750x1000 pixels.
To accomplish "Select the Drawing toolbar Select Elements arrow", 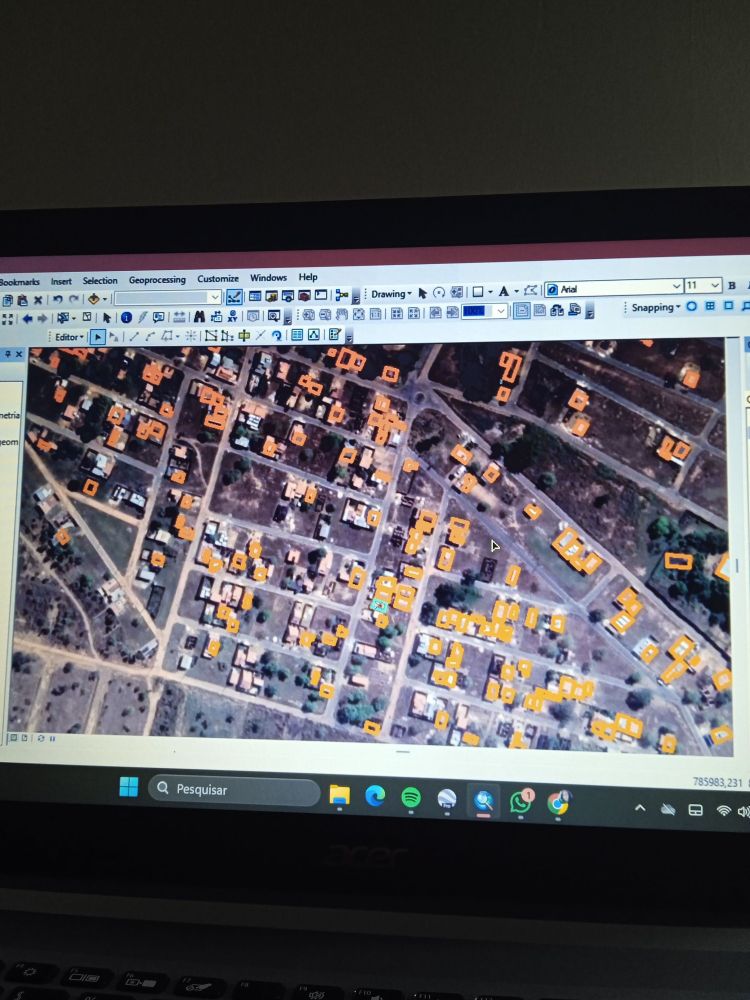I will coord(422,293).
